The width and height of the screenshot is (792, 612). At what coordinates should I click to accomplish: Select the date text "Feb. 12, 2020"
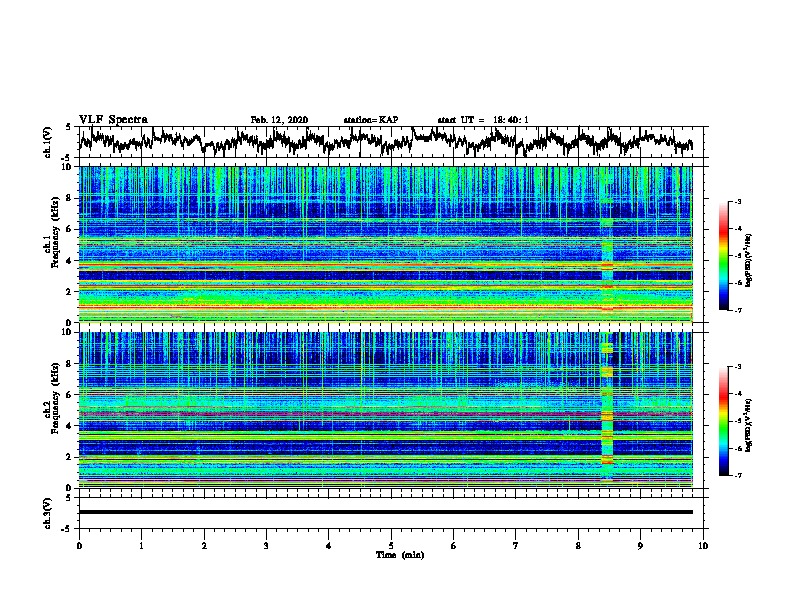[x=279, y=120]
